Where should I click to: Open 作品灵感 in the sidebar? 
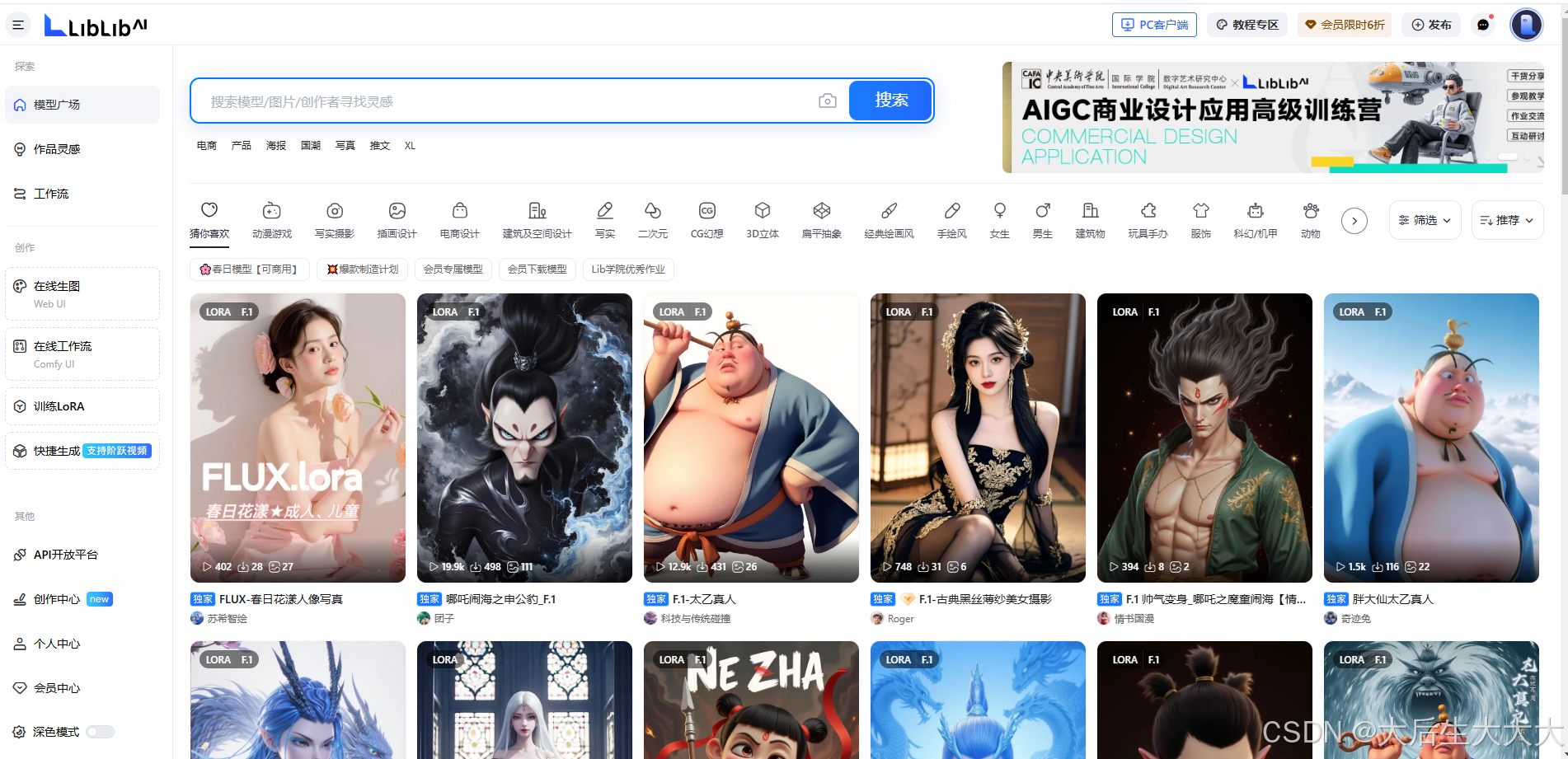click(82, 149)
